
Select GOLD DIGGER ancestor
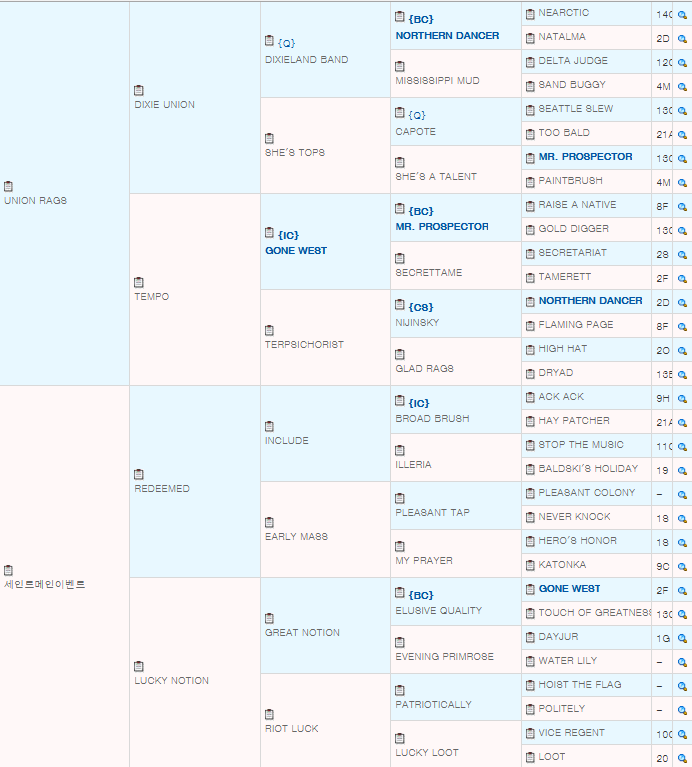pos(573,228)
